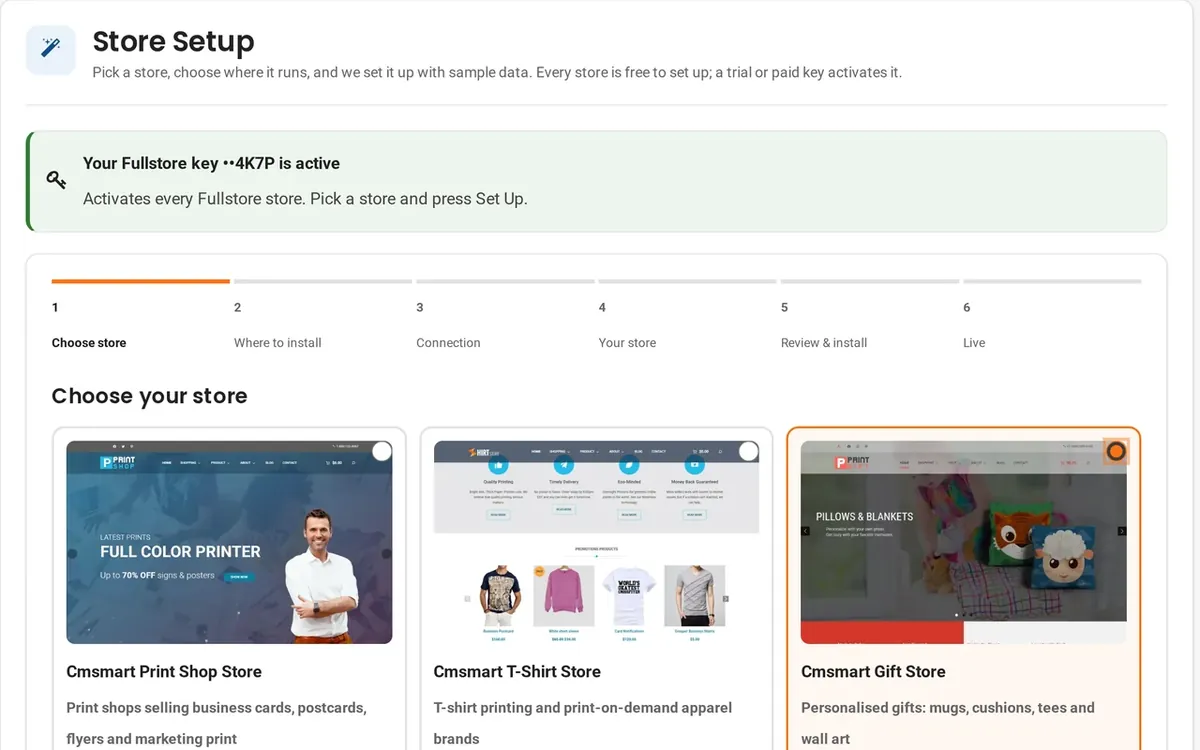The image size is (1200, 750).
Task: Click the Store Setup heading
Action: click(x=173, y=42)
